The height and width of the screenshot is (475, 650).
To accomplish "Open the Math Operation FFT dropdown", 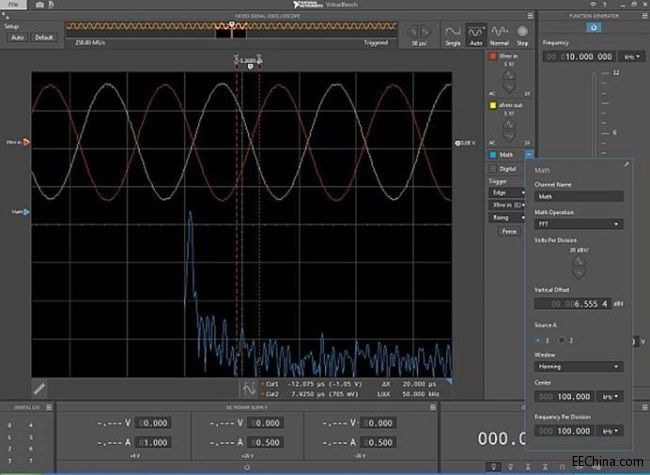I will (x=579, y=224).
